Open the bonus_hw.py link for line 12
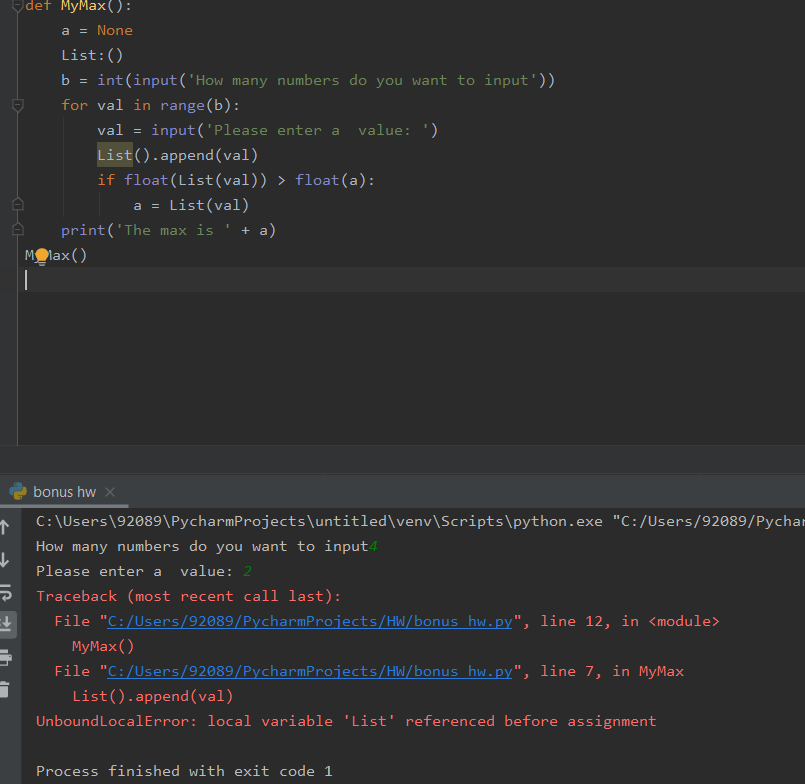Image resolution: width=805 pixels, height=784 pixels. coord(310,621)
